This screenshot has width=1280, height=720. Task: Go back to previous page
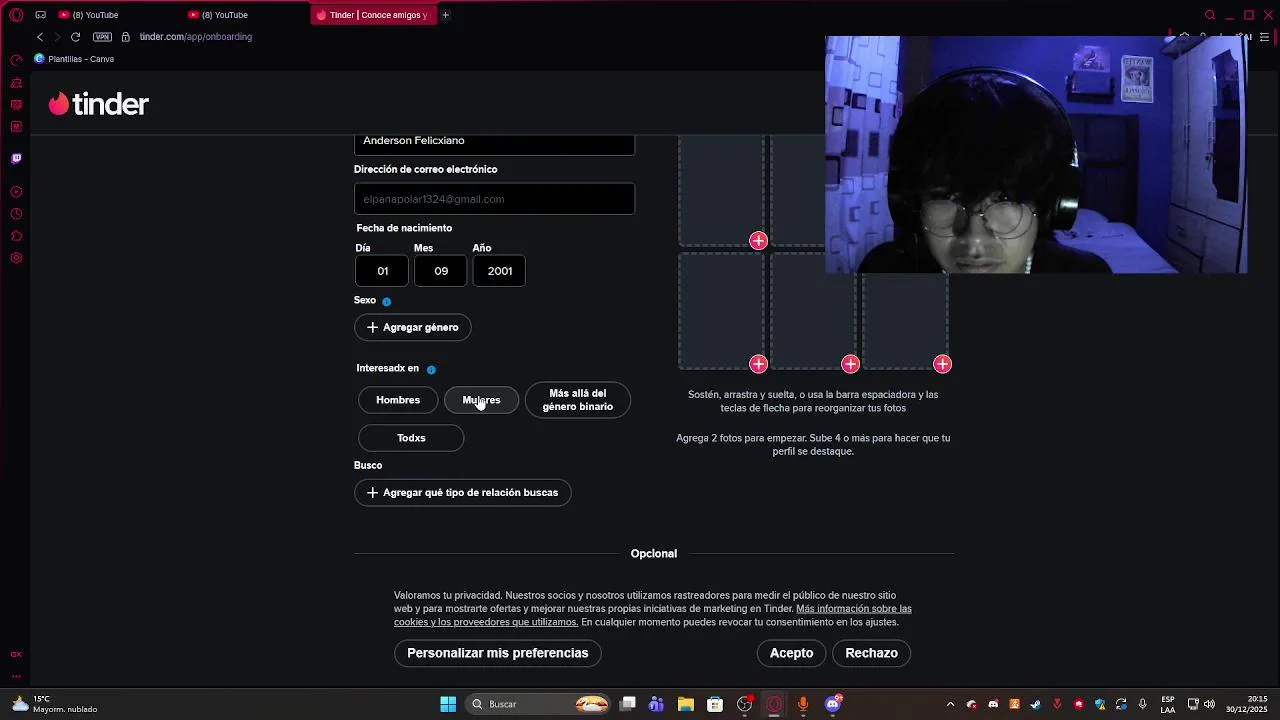(40, 37)
